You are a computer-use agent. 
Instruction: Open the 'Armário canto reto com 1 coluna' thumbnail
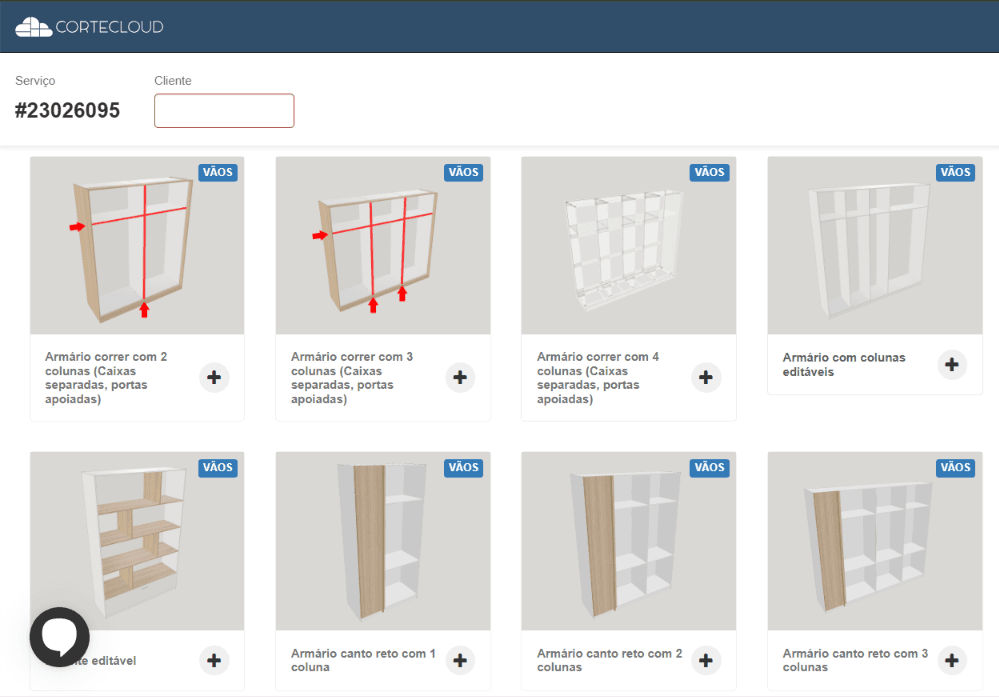point(383,541)
